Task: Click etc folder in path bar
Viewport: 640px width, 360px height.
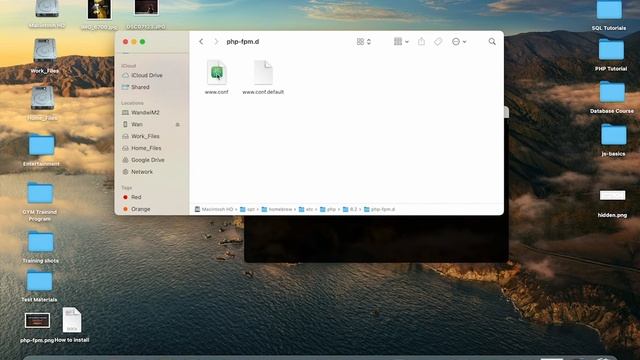Action: click(306, 209)
